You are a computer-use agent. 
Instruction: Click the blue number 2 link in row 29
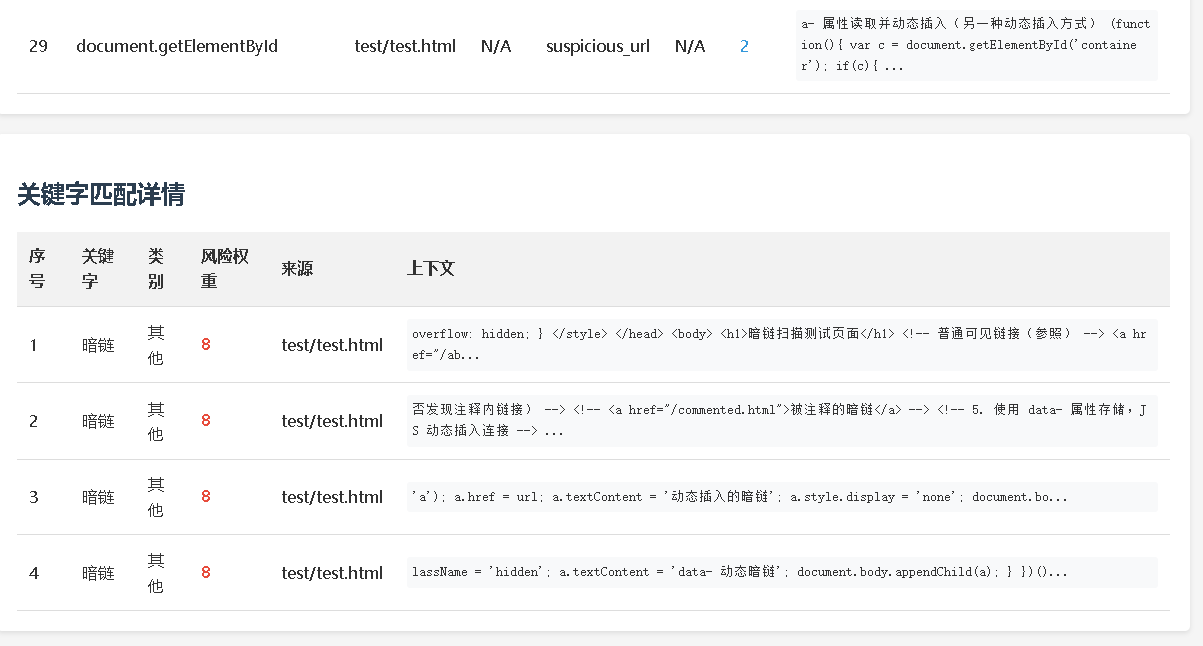744,46
